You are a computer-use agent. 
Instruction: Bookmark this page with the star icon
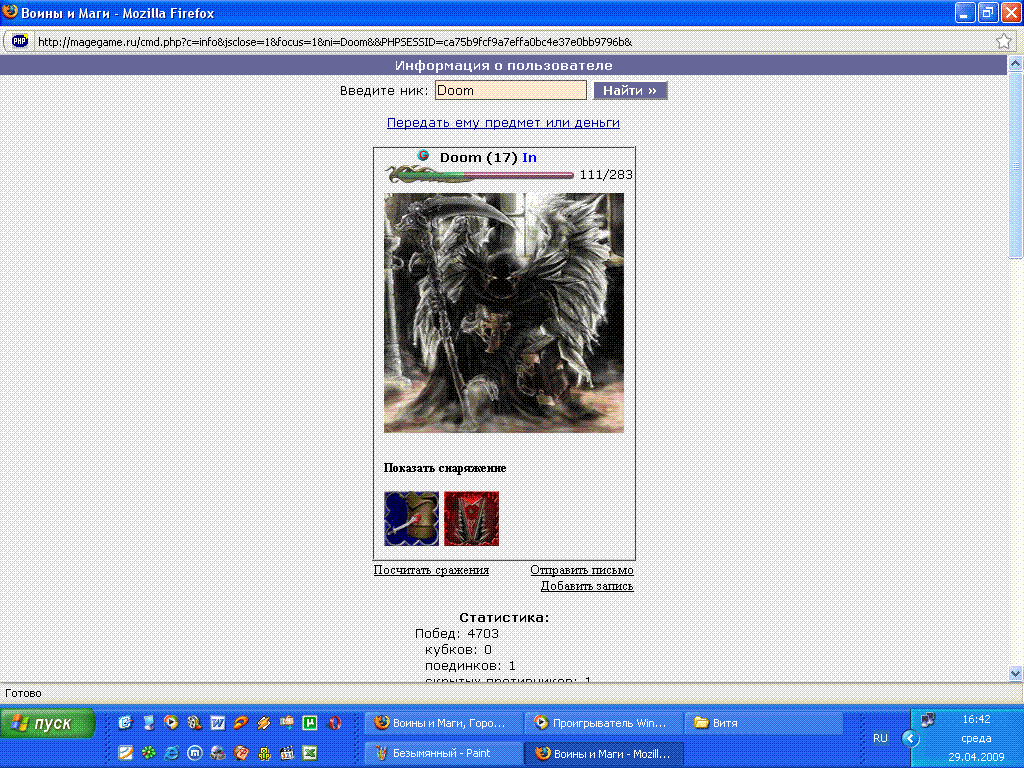(1004, 42)
